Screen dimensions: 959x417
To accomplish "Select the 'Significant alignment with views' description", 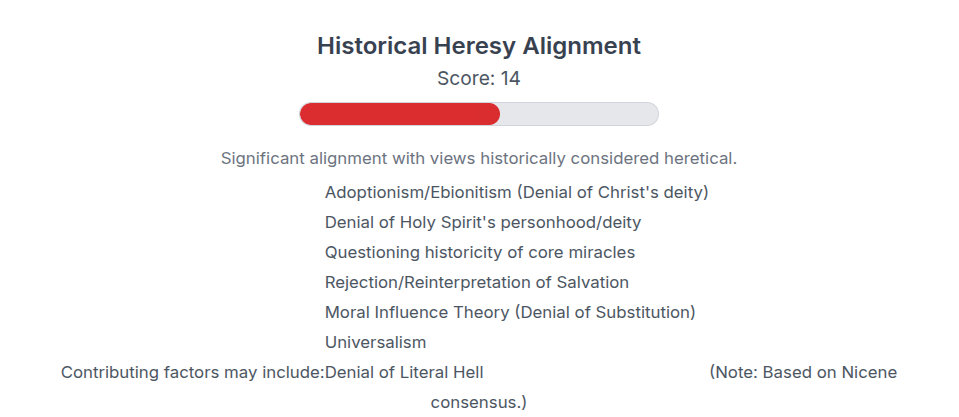I will point(479,158).
